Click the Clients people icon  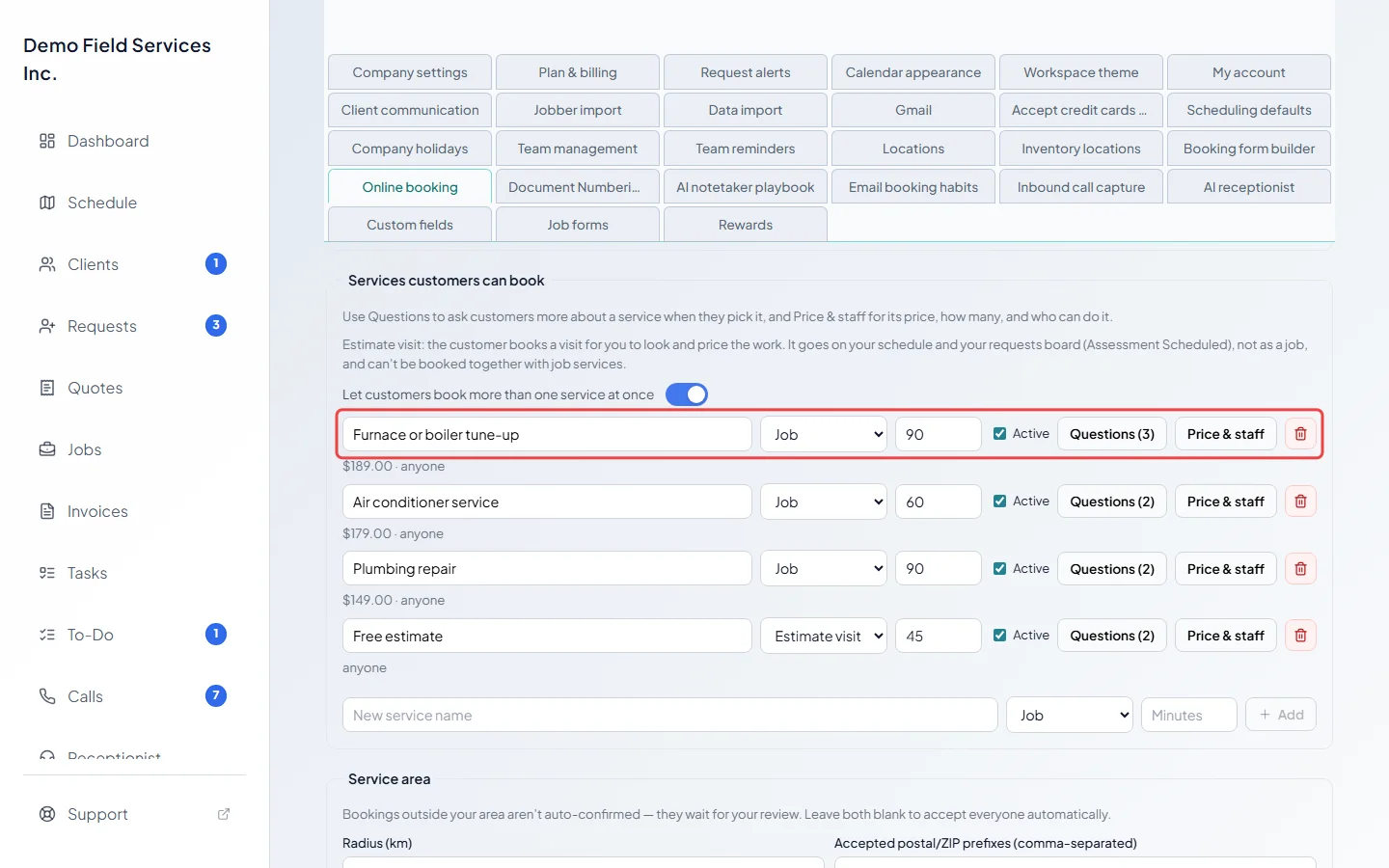tap(47, 264)
